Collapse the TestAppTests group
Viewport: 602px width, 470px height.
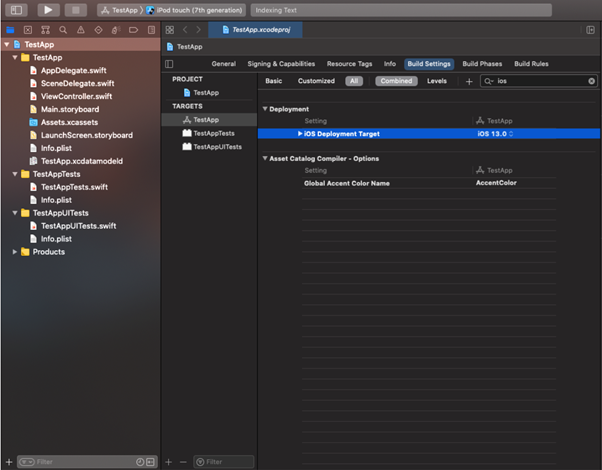click(x=15, y=174)
